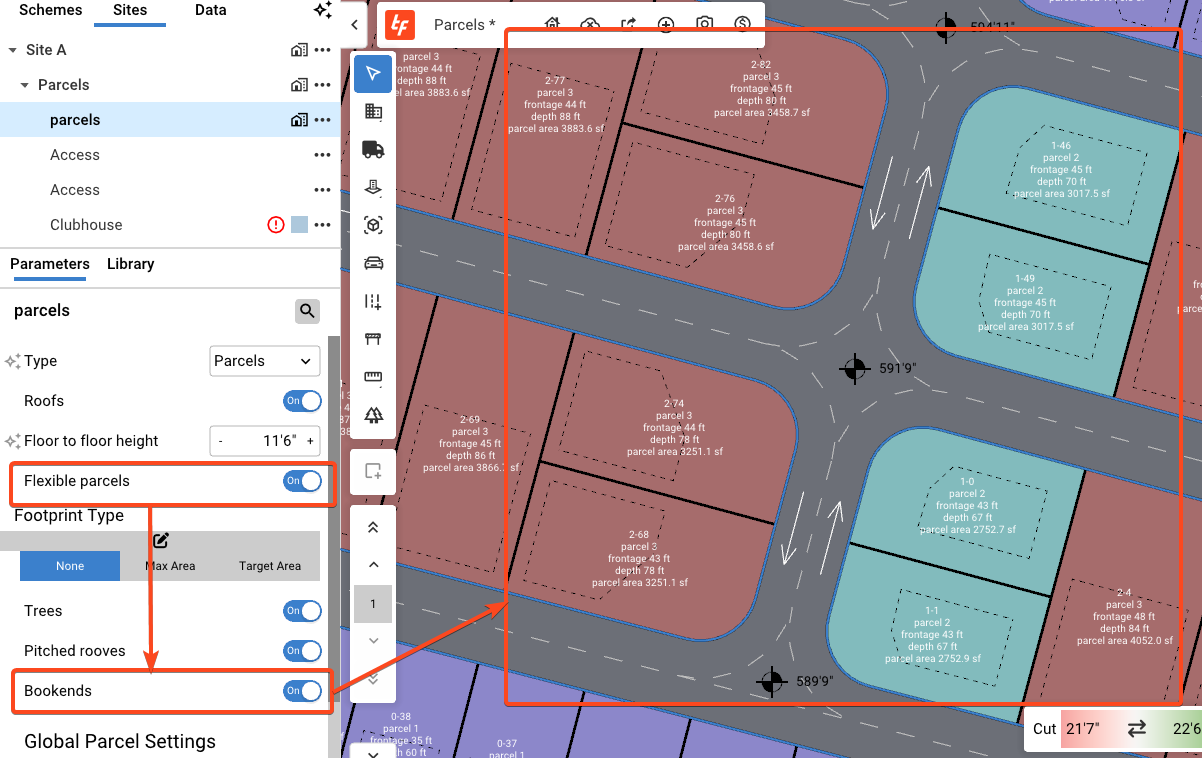Open the Clubhouse more options menu
The width and height of the screenshot is (1202, 758).
[322, 225]
